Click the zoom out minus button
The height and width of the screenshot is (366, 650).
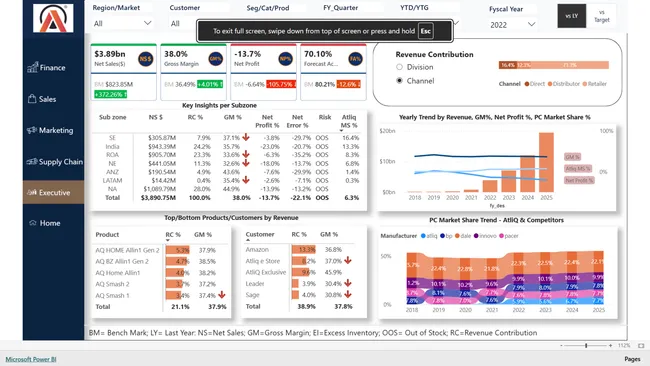point(561,345)
